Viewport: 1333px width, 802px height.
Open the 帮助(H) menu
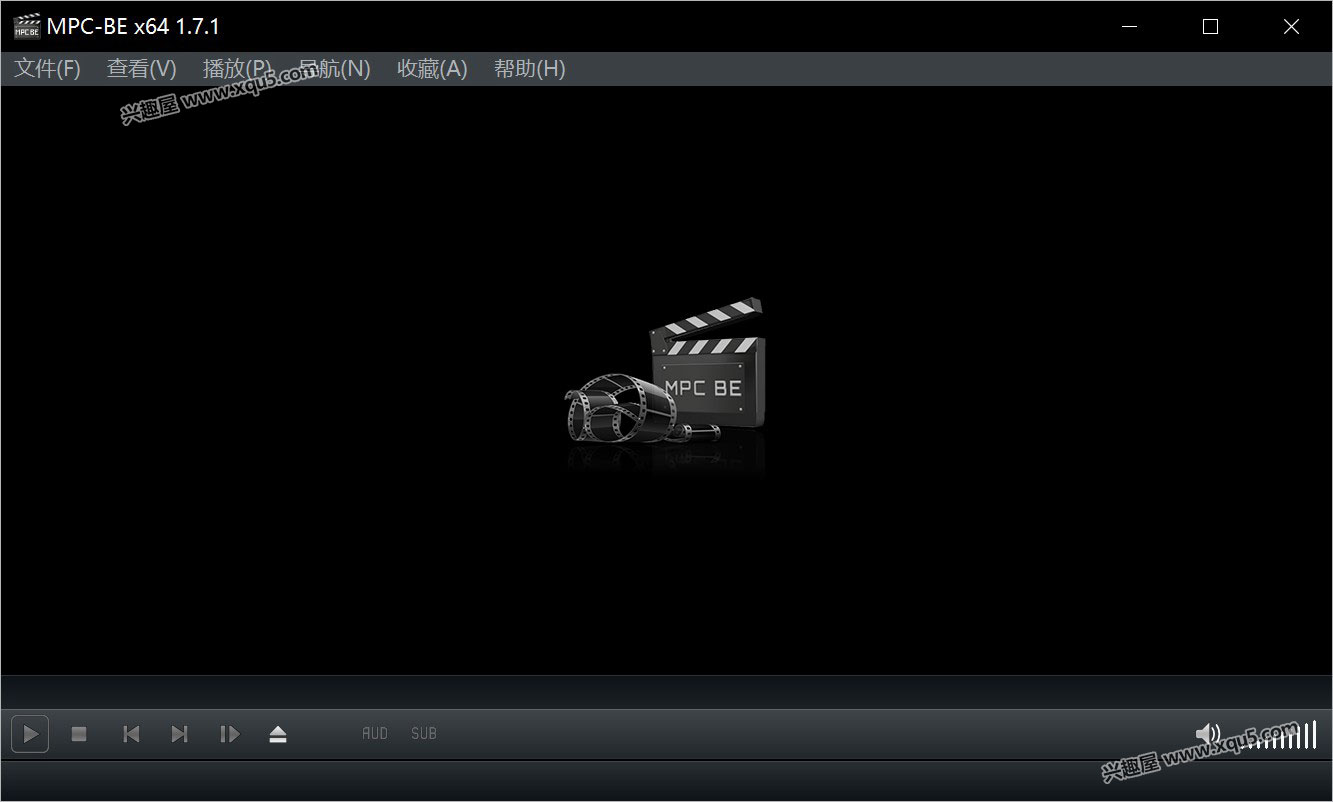tap(529, 69)
